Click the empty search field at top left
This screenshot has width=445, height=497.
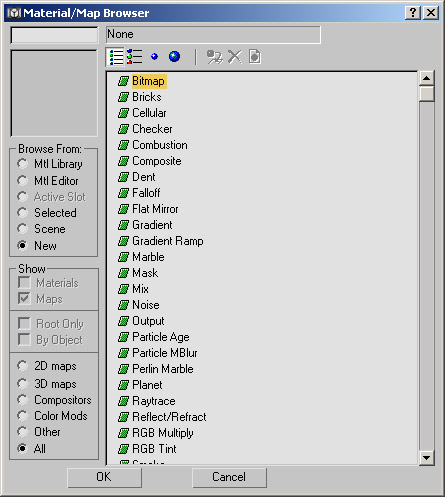[x=54, y=35]
